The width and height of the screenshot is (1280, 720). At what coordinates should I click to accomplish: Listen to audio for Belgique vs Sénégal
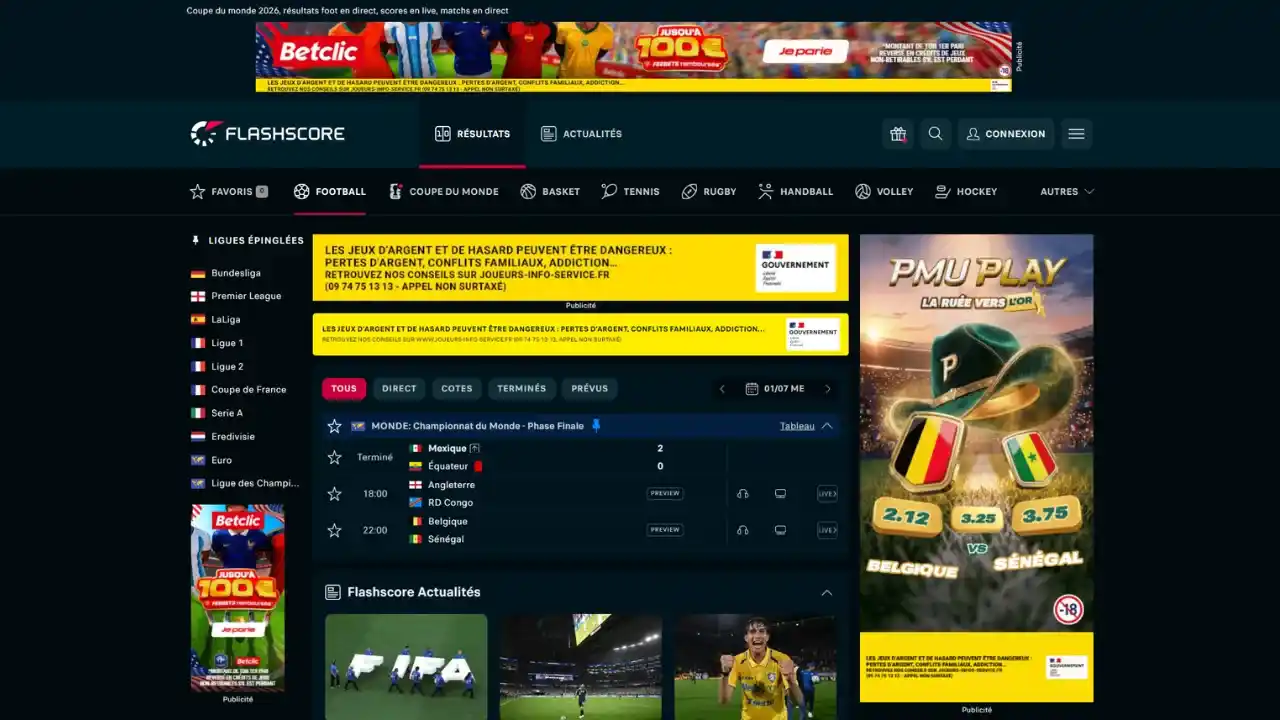(x=742, y=530)
